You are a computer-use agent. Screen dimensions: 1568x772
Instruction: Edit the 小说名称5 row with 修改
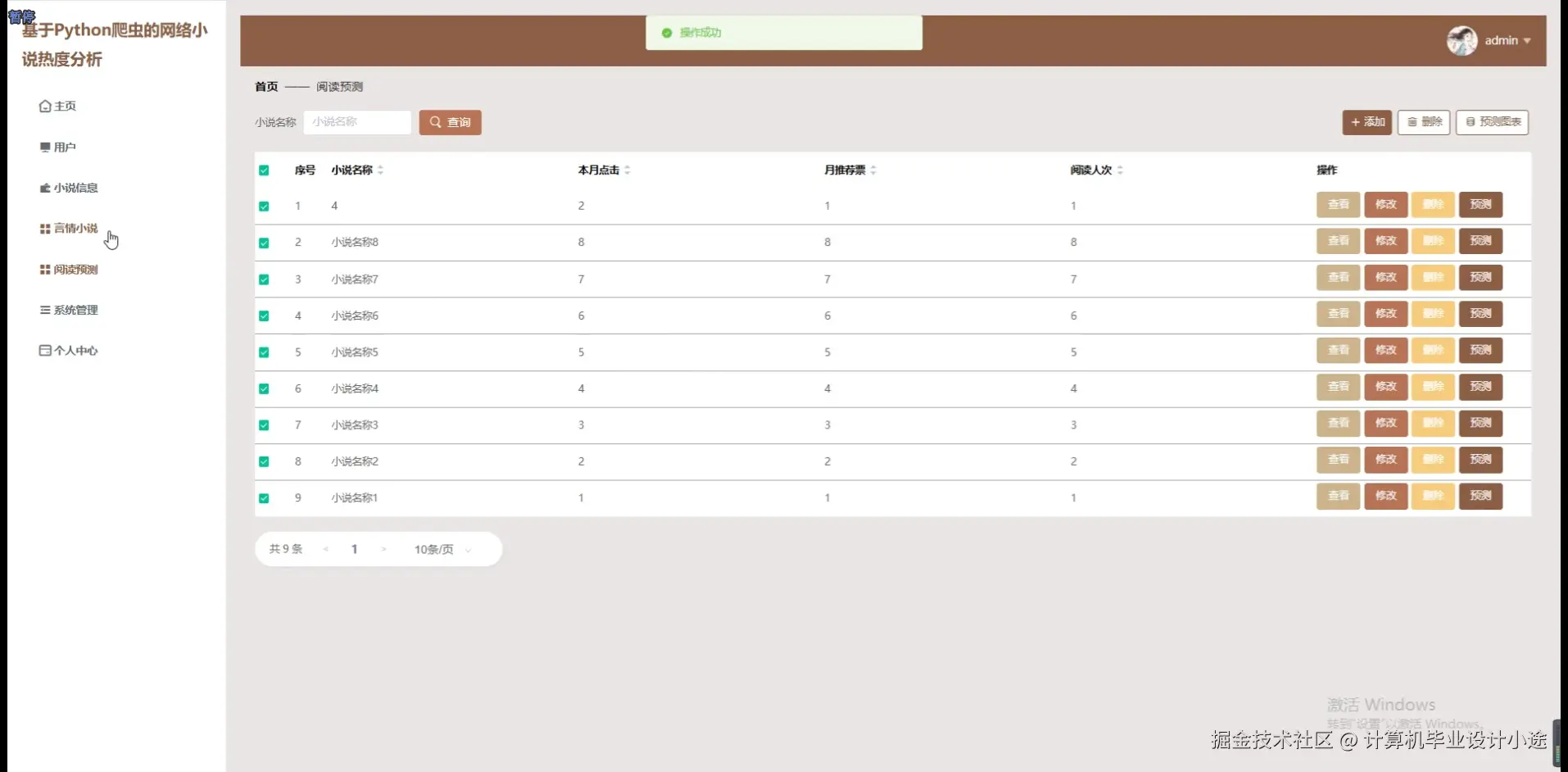[1386, 351]
